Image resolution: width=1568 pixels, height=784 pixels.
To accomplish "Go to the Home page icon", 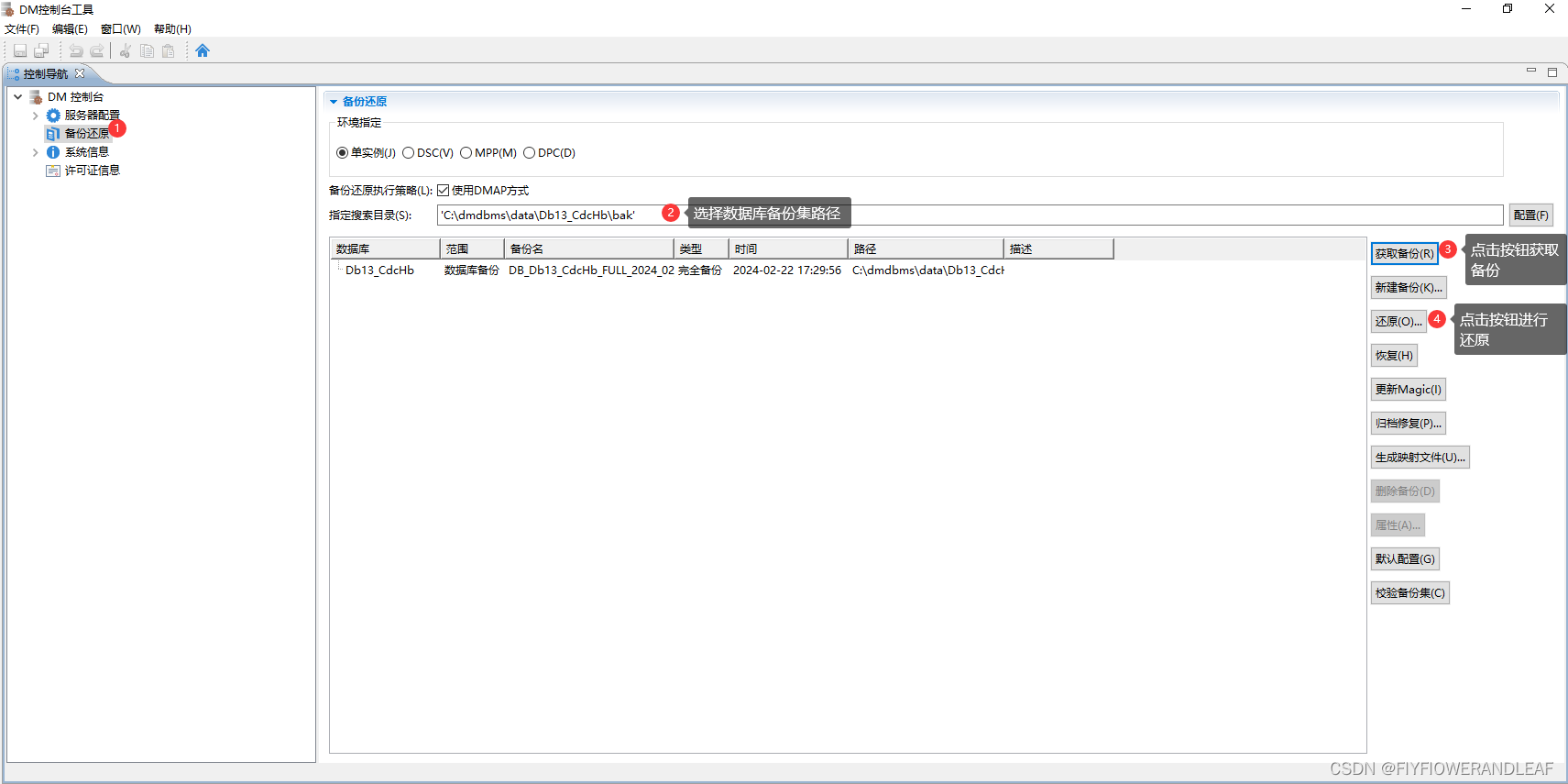I will click(203, 50).
